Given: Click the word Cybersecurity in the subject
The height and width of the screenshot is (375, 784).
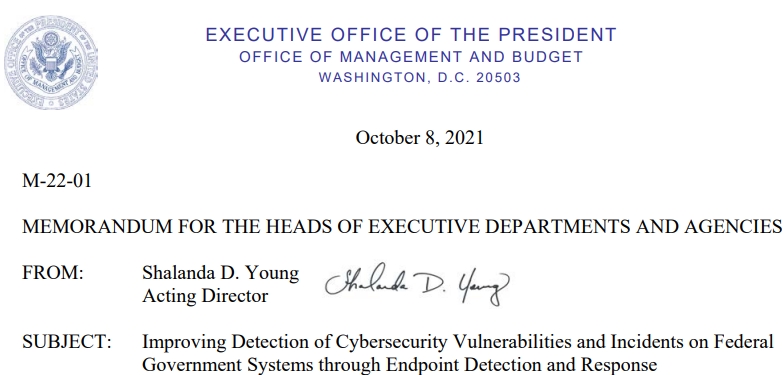Looking at the screenshot, I should pyautogui.click(x=392, y=342).
